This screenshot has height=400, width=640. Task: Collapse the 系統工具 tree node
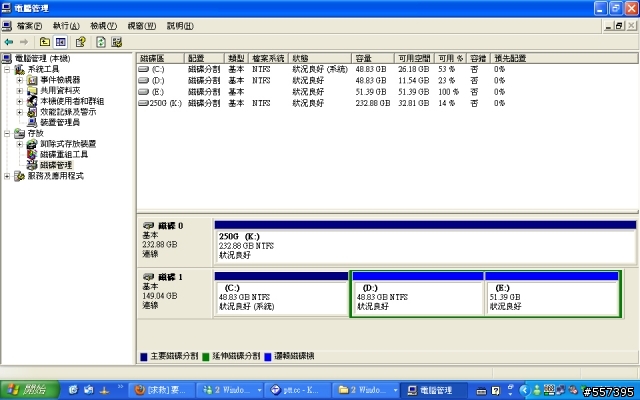click(x=7, y=69)
